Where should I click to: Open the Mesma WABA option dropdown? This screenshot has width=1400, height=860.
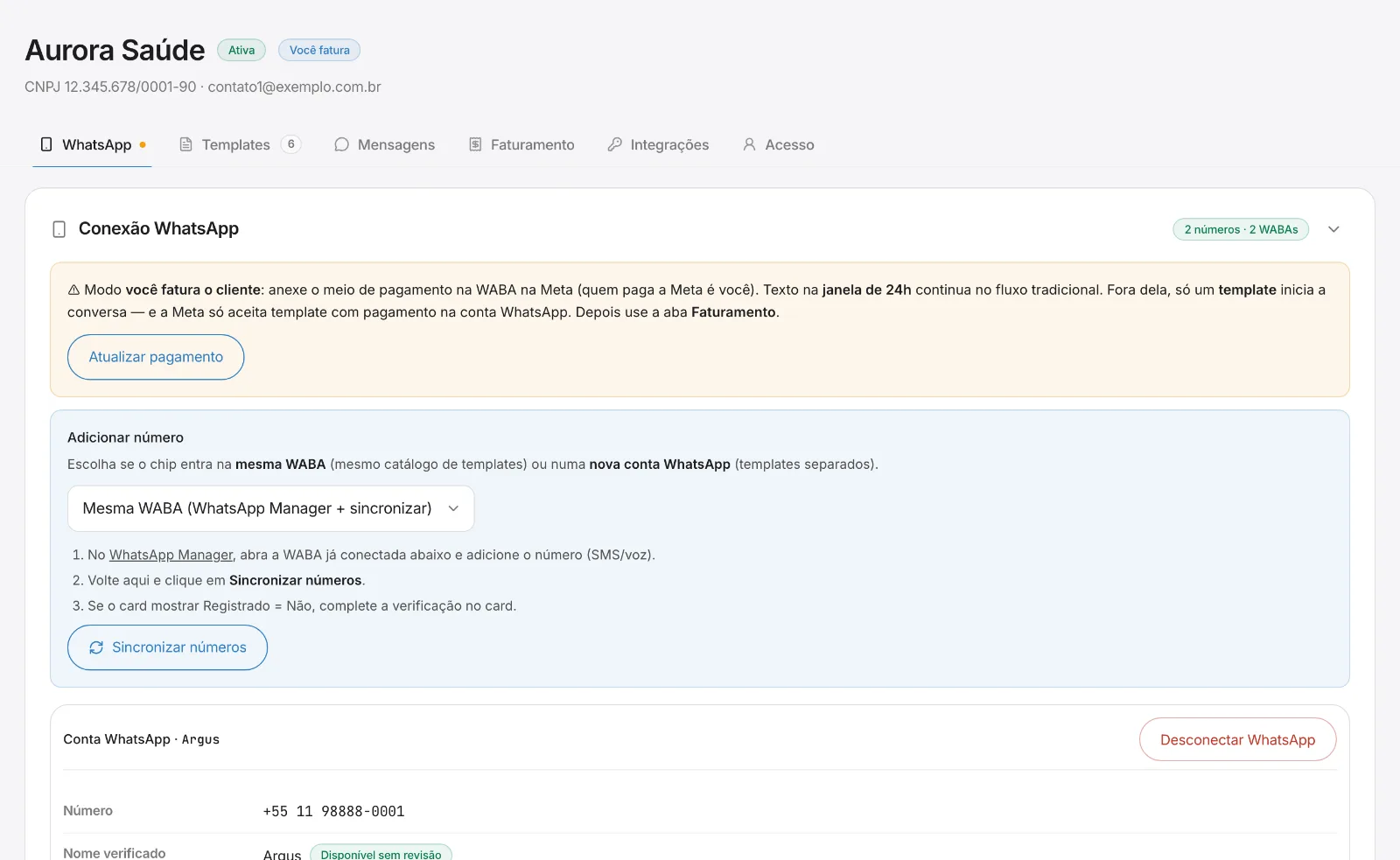271,508
